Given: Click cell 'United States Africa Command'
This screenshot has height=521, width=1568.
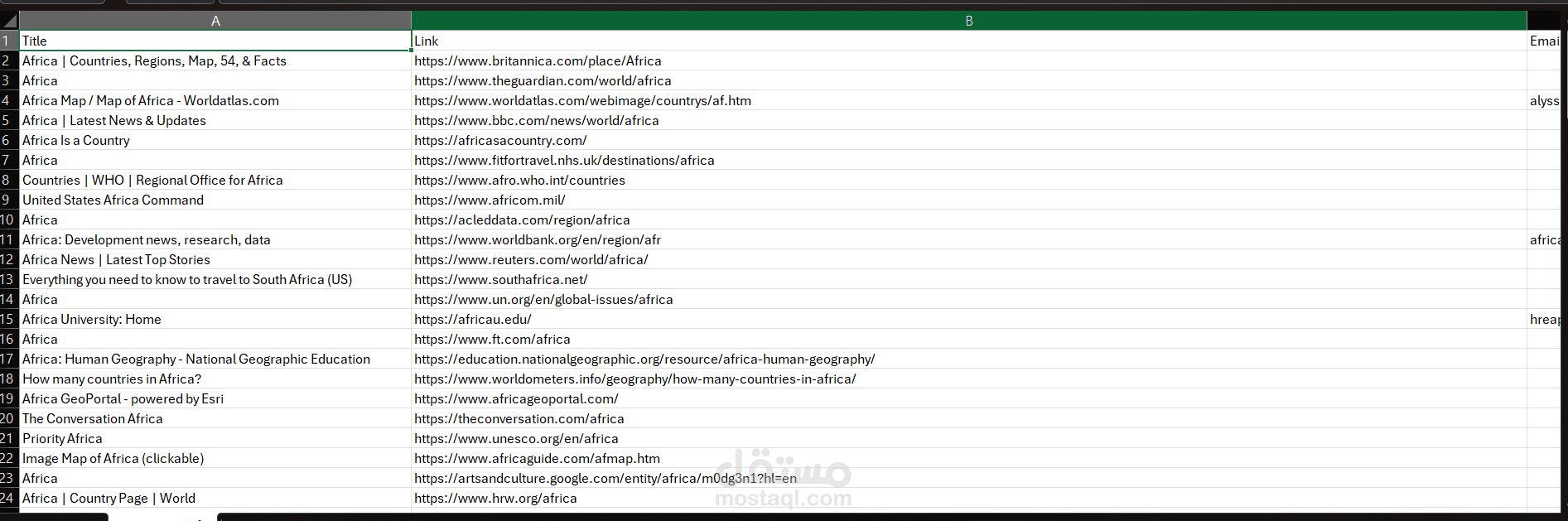Looking at the screenshot, I should [215, 200].
